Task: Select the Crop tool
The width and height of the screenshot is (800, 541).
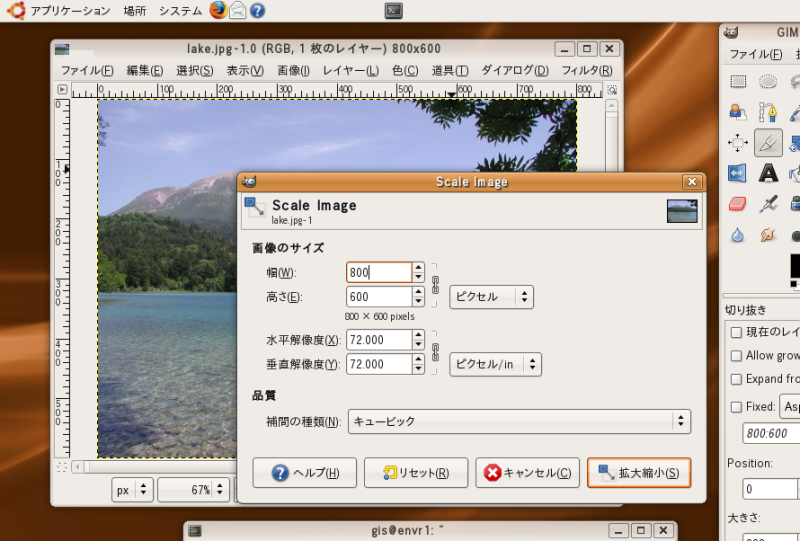Action: 768,143
